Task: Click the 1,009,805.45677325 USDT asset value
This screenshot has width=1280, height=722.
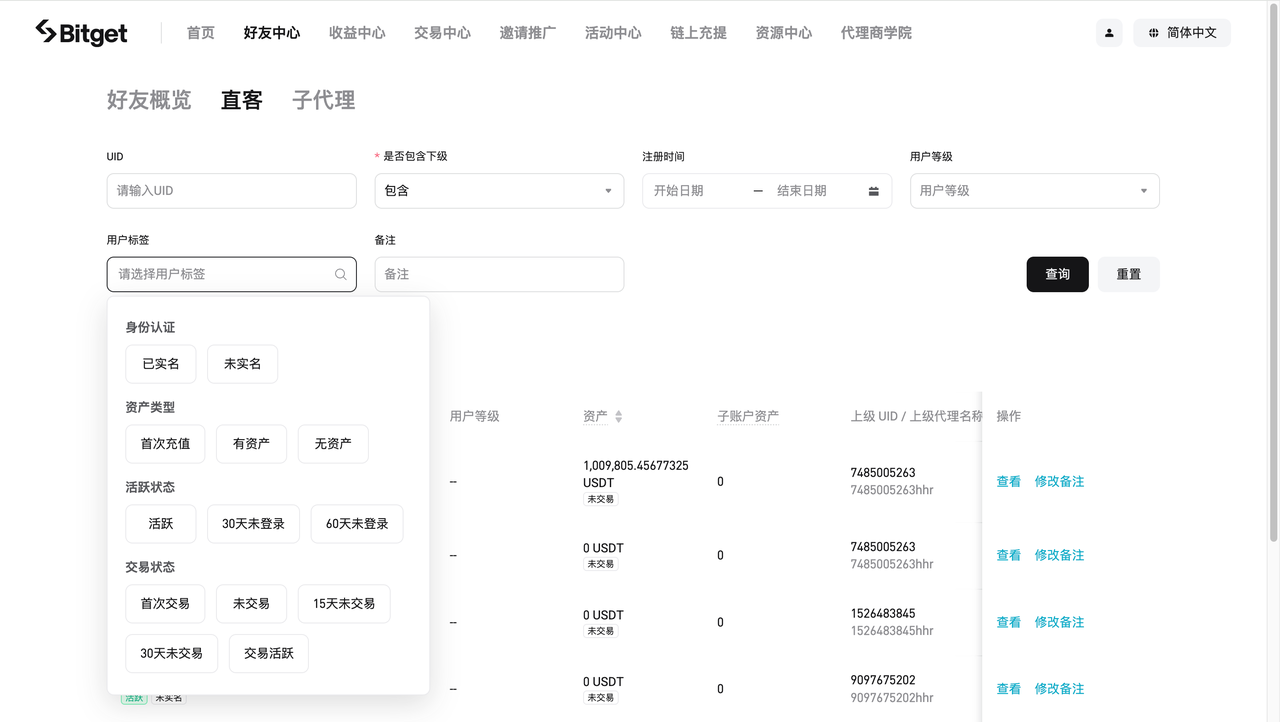Action: [x=636, y=474]
